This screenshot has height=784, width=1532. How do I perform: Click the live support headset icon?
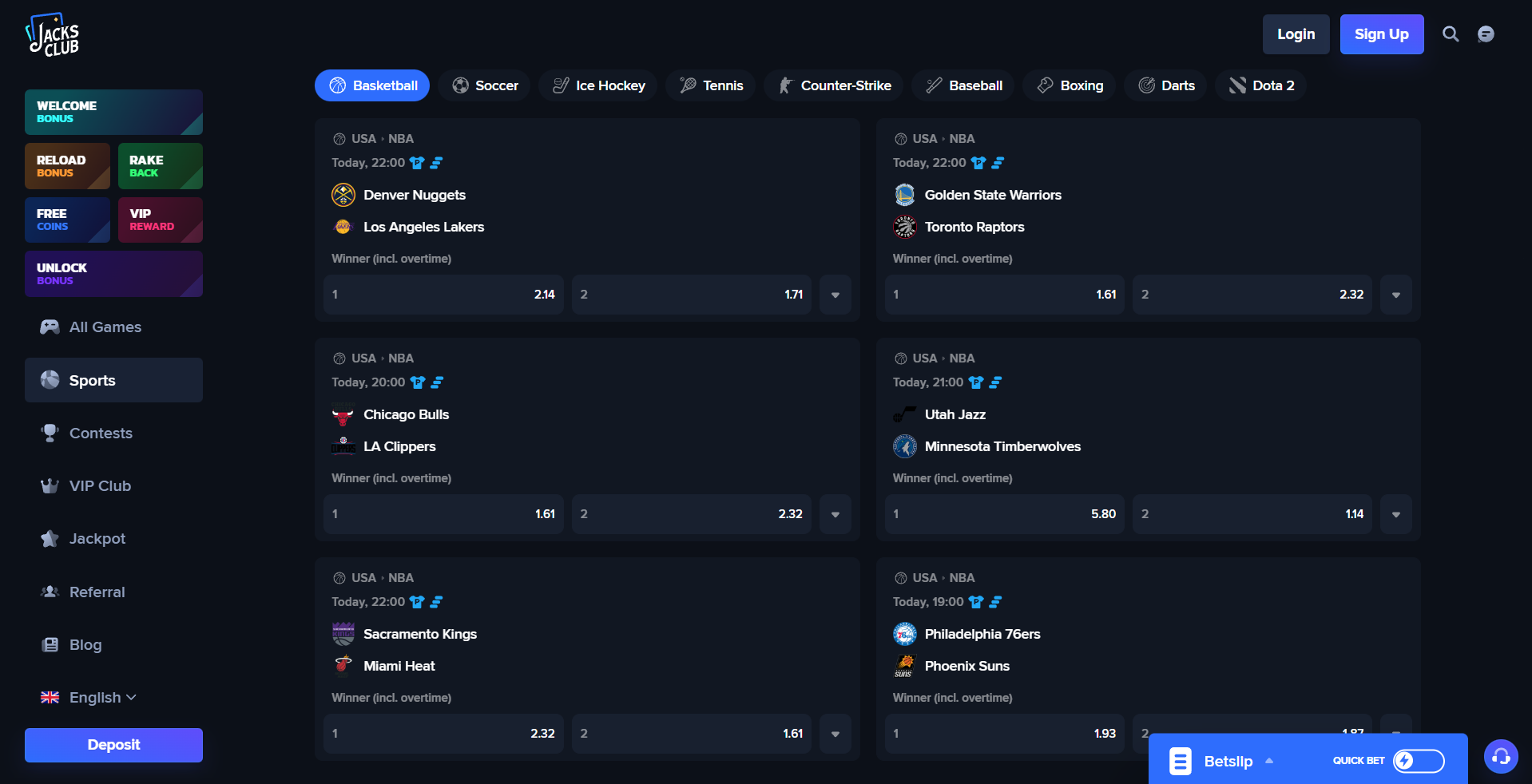[x=1500, y=756]
